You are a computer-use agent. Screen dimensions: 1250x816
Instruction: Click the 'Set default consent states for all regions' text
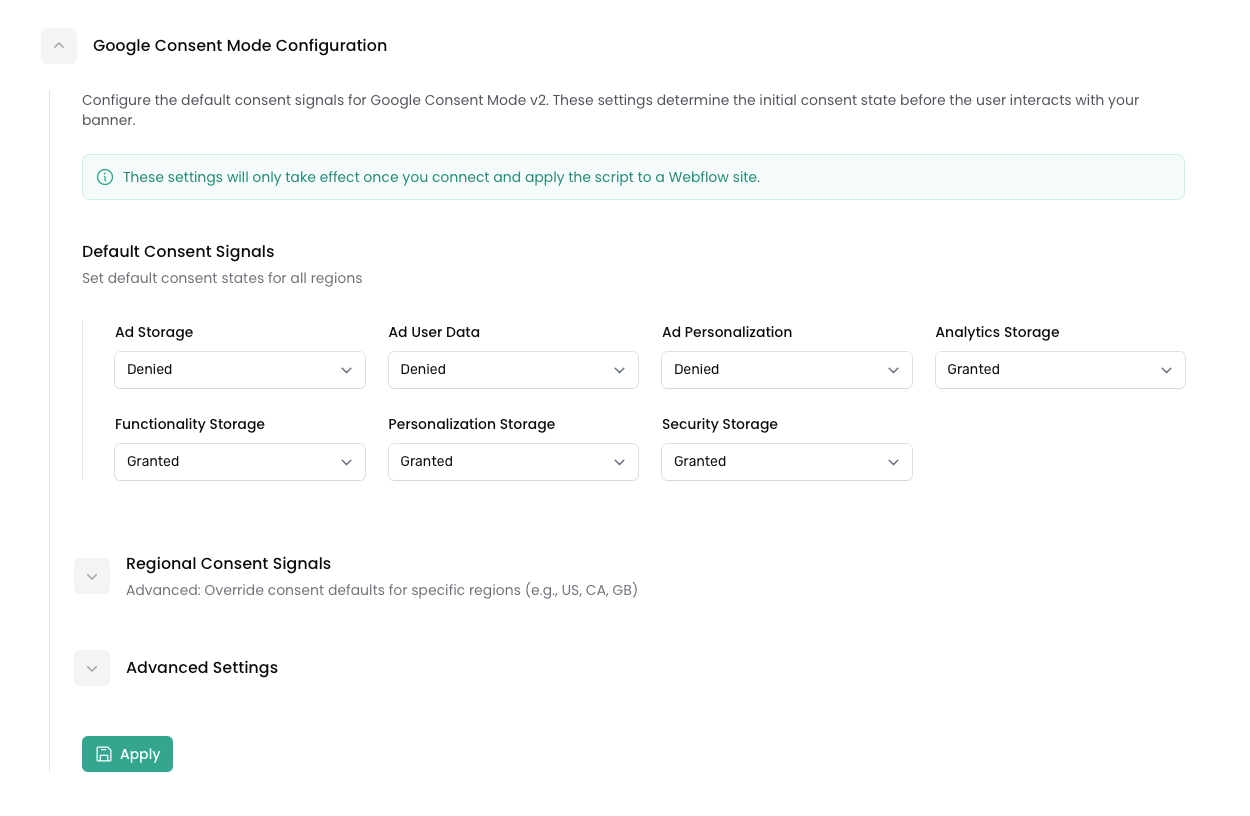point(222,278)
